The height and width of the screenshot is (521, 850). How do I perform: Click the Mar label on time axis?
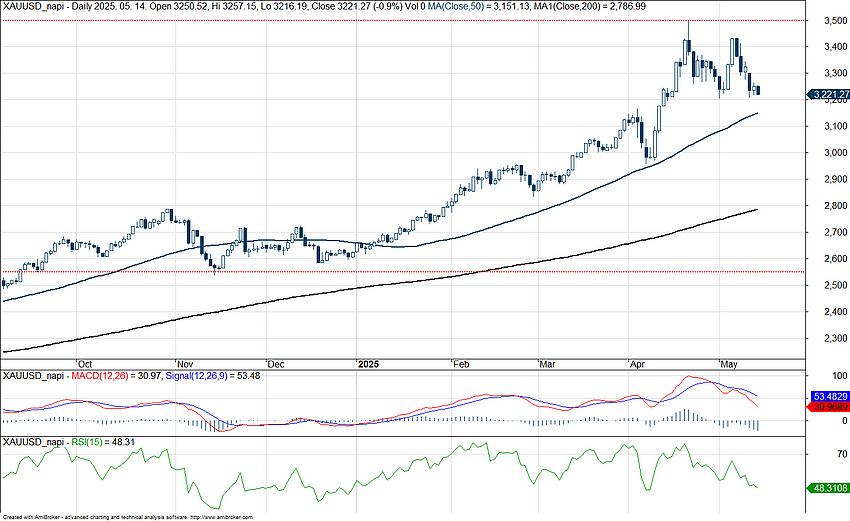[x=548, y=364]
